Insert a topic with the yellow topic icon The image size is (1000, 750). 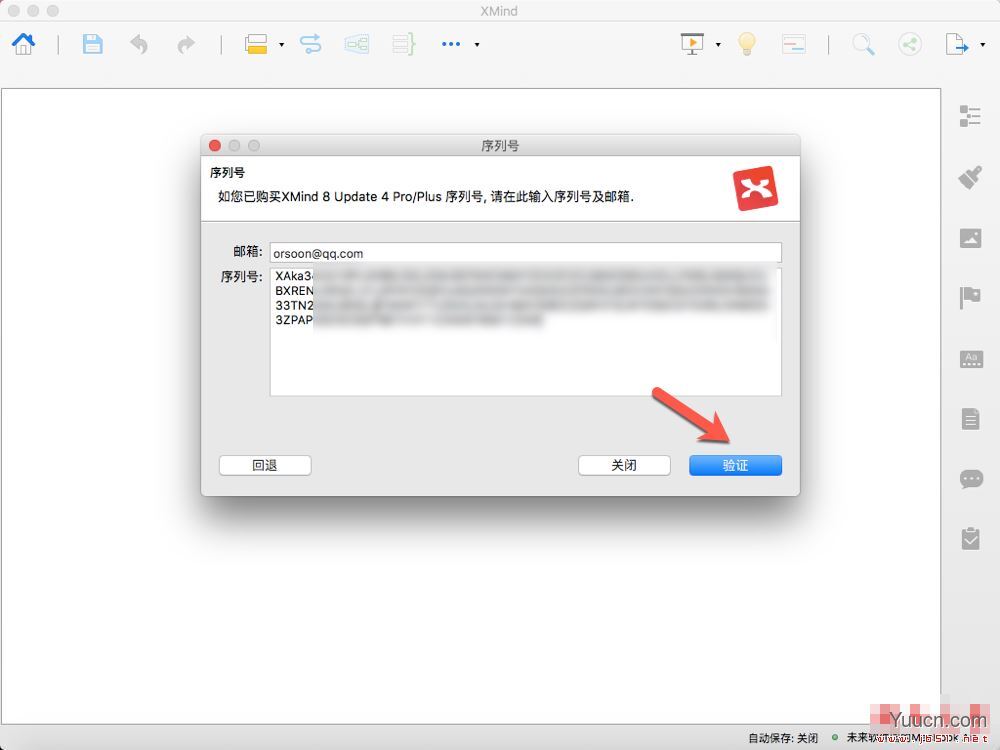[256, 44]
